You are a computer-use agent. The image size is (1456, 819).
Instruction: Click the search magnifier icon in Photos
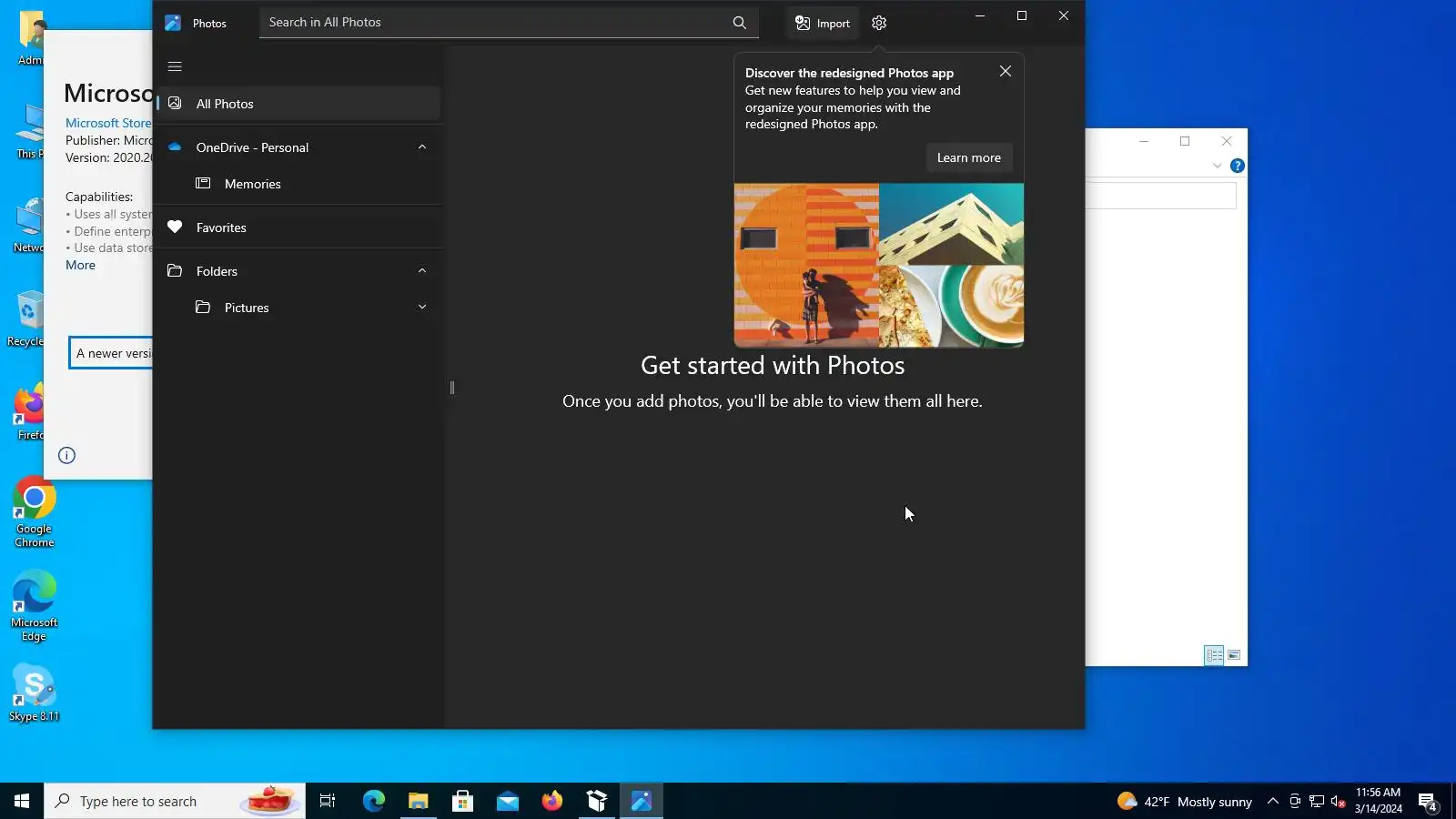click(x=739, y=23)
